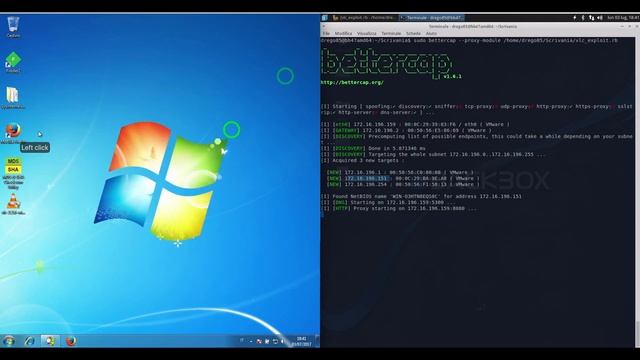Launch Firefox from the Windows taskbar

(71, 340)
